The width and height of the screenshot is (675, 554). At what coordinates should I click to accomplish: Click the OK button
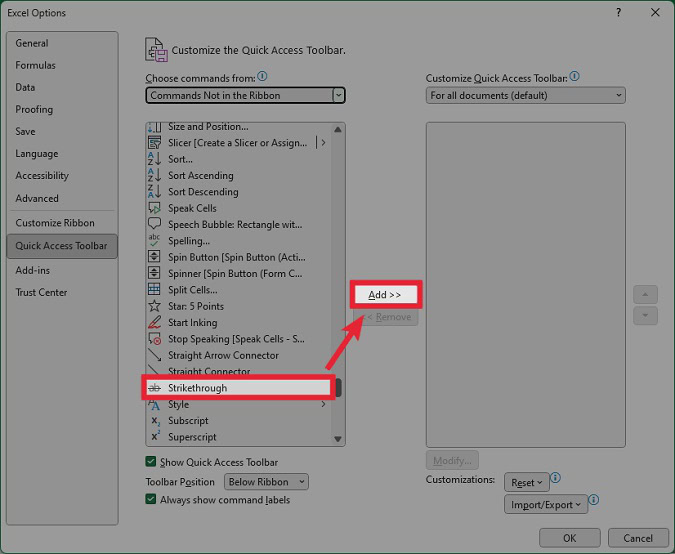click(x=570, y=538)
